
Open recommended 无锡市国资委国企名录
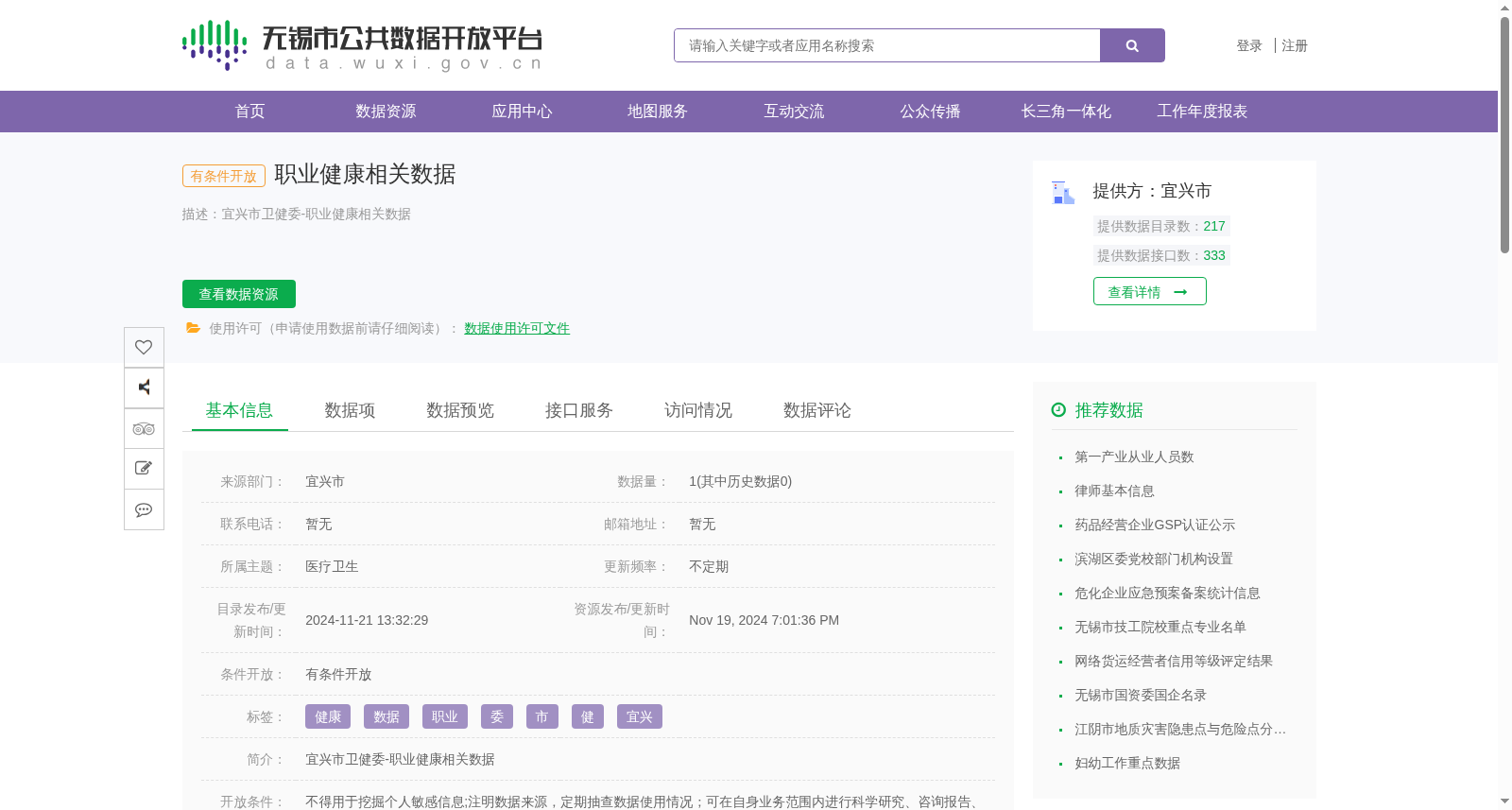point(1141,695)
